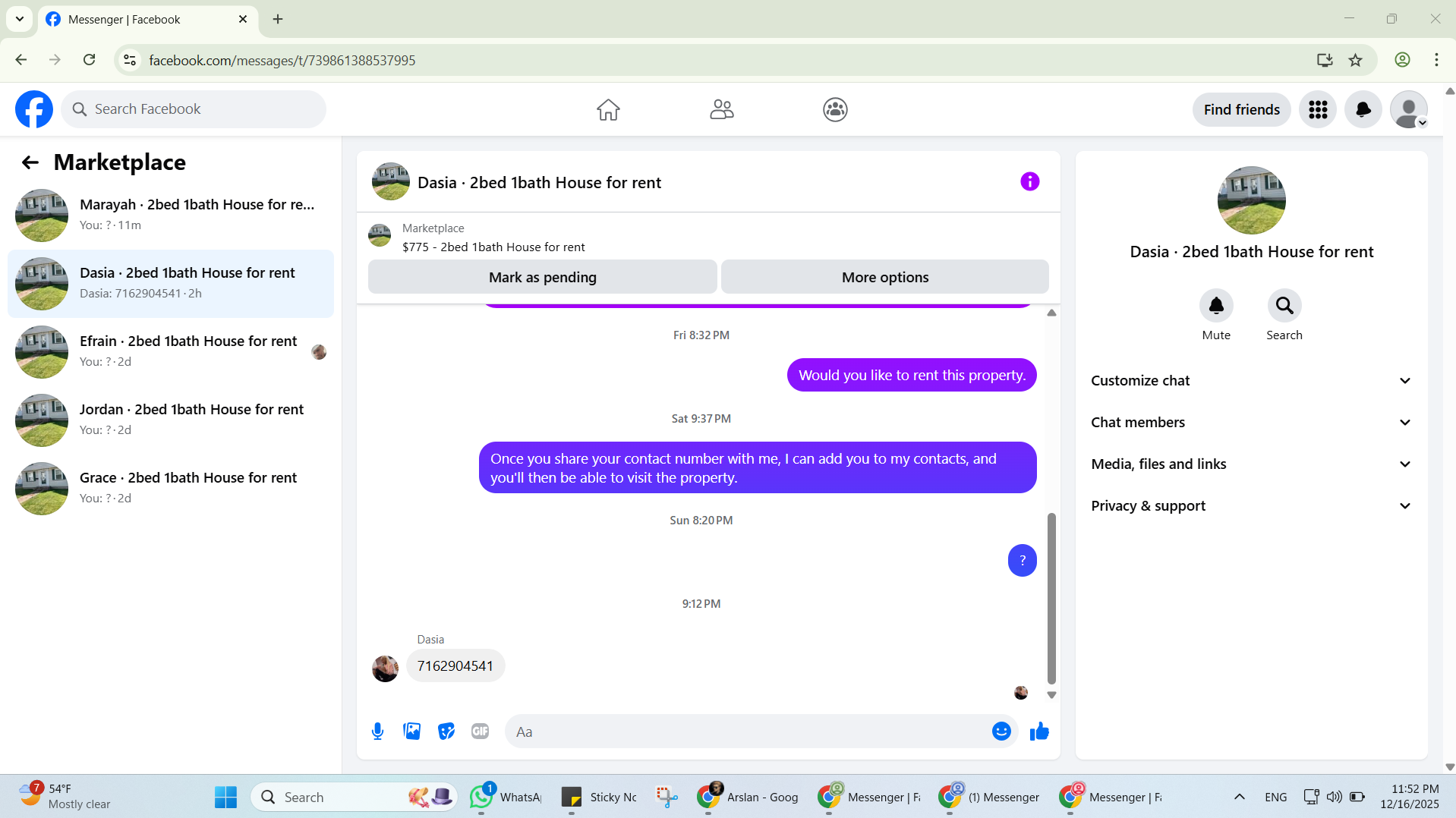Open taskbar clock and date
This screenshot has width=1456, height=818.
[x=1410, y=797]
